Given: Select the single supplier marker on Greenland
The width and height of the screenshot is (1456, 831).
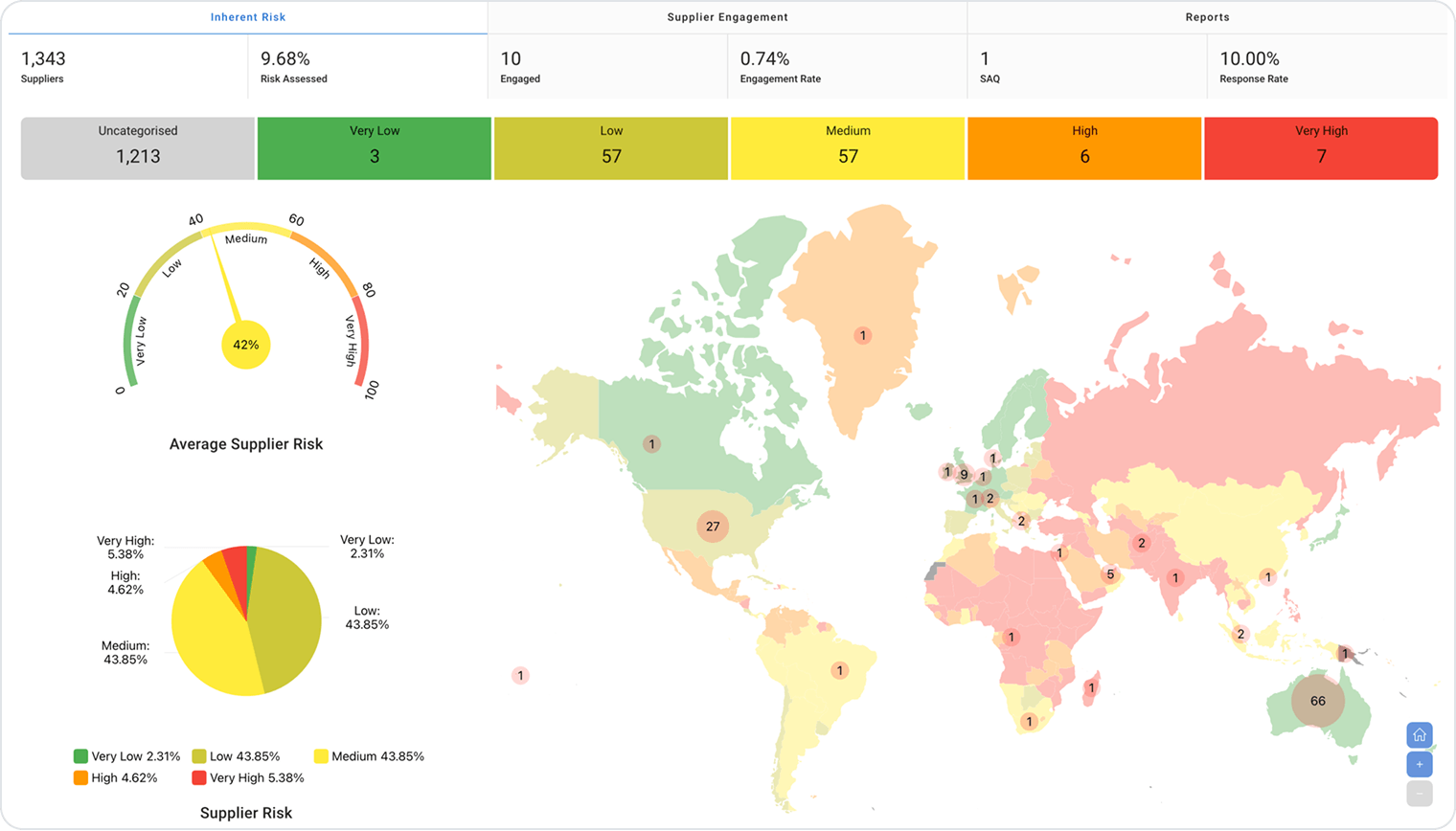Looking at the screenshot, I should [861, 335].
